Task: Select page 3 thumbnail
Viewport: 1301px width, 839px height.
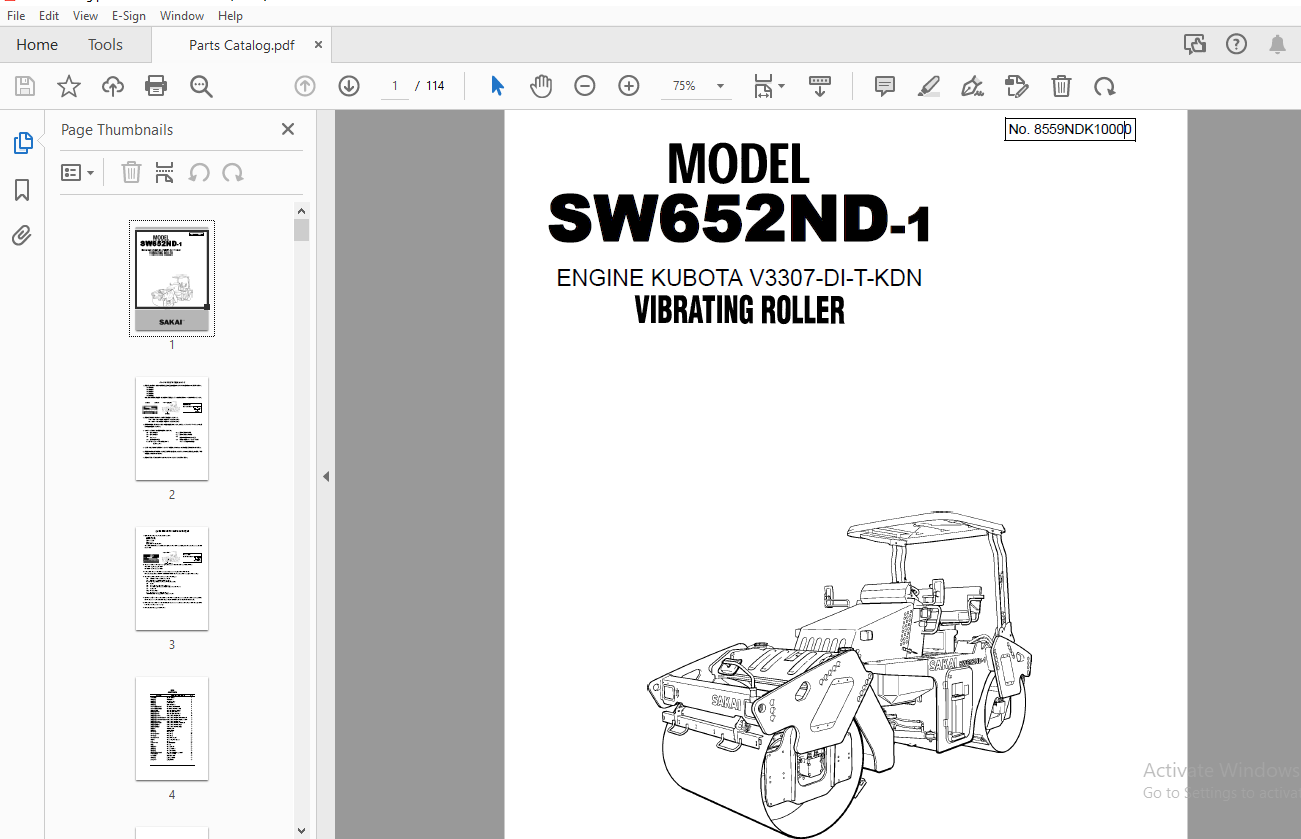Action: click(172, 579)
